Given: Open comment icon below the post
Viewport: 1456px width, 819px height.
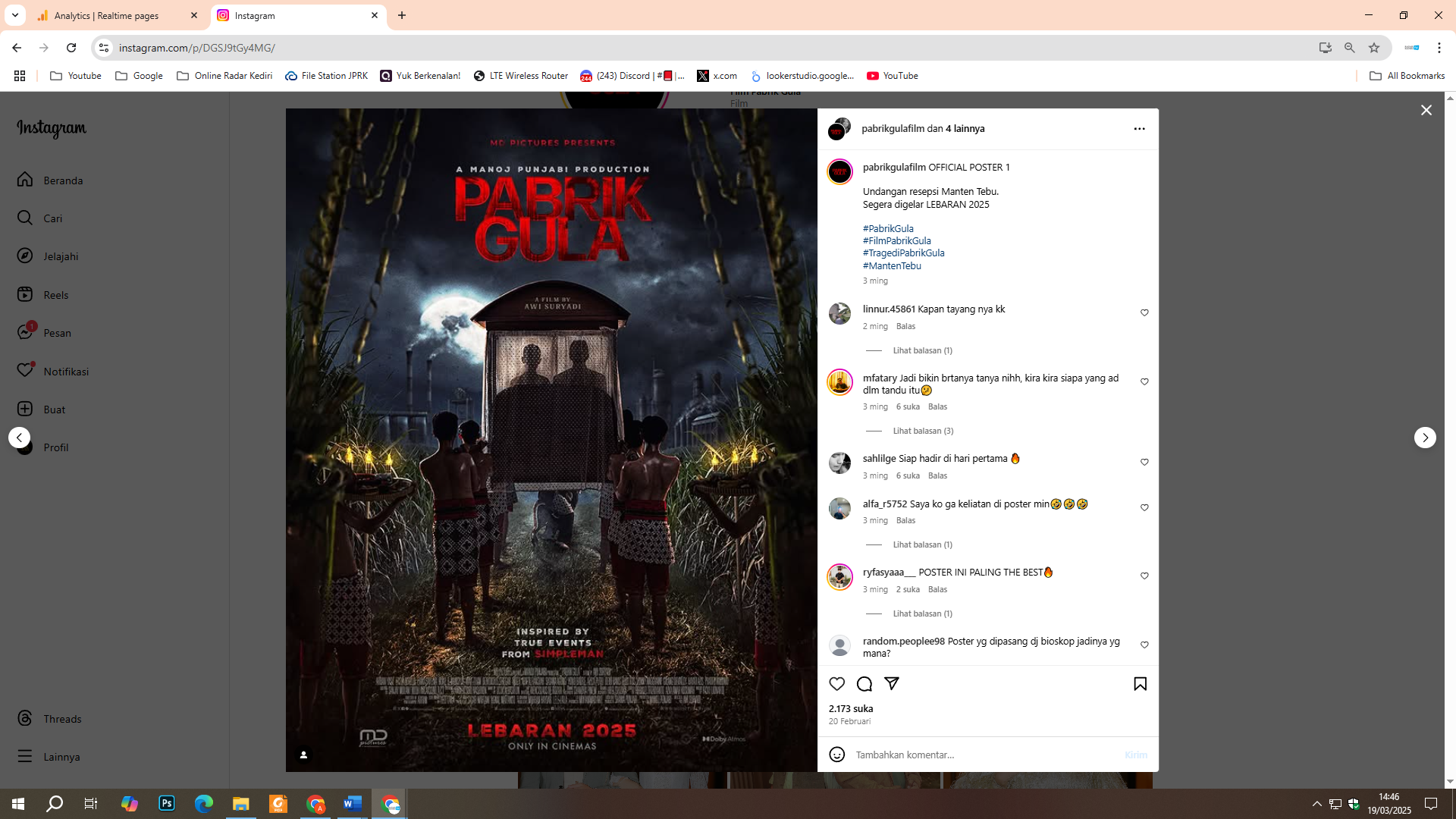Looking at the screenshot, I should click(x=864, y=684).
